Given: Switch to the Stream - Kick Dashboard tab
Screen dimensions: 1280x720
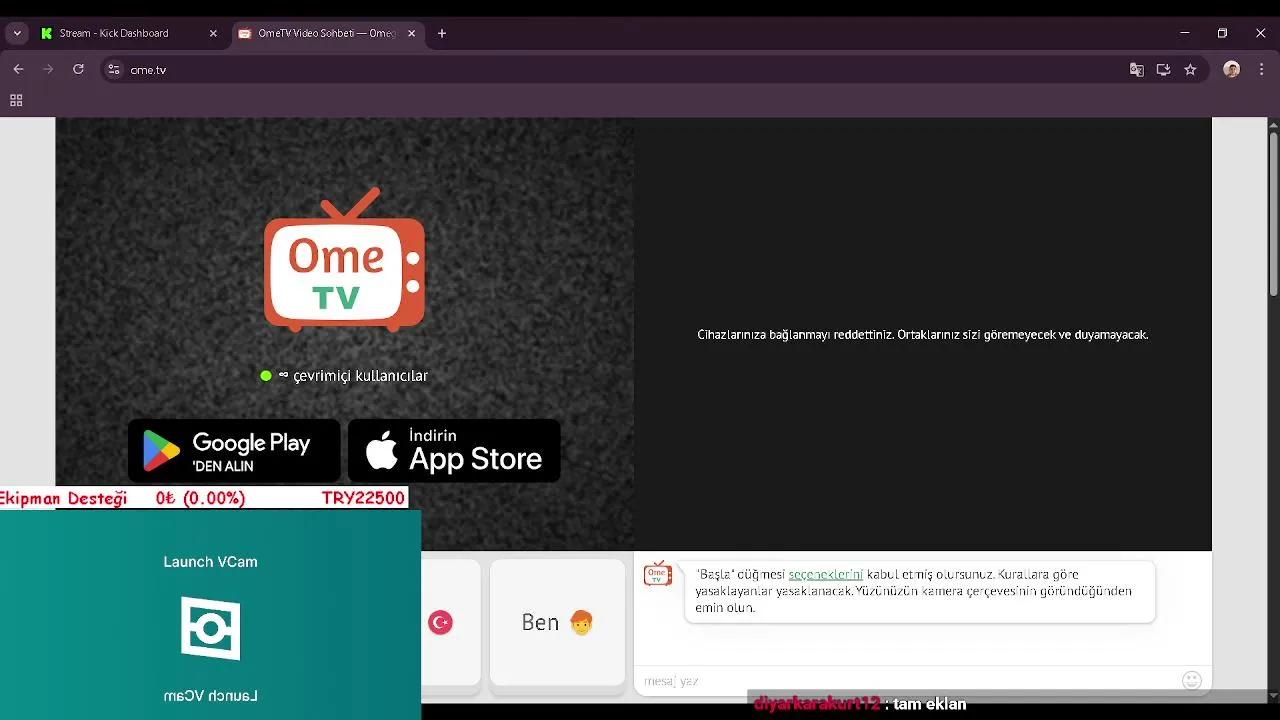Looking at the screenshot, I should click(128, 33).
